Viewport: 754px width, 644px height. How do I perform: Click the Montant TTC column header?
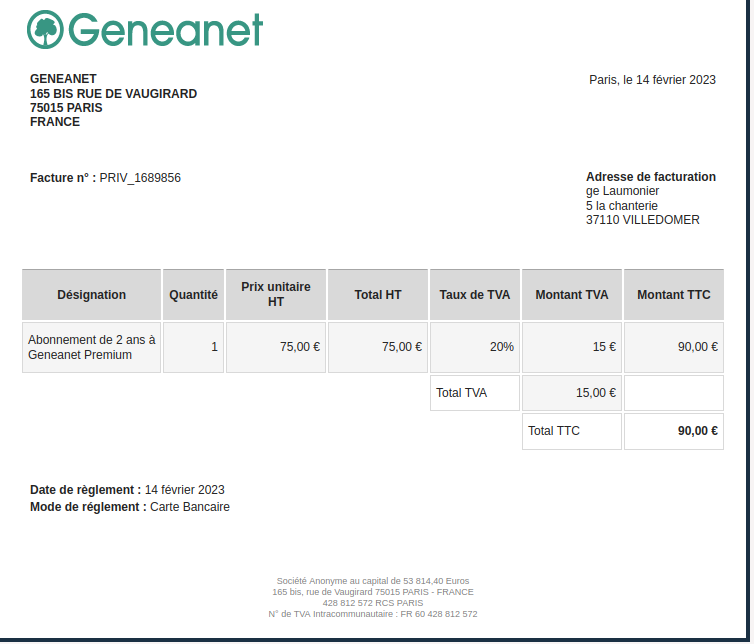click(x=674, y=295)
